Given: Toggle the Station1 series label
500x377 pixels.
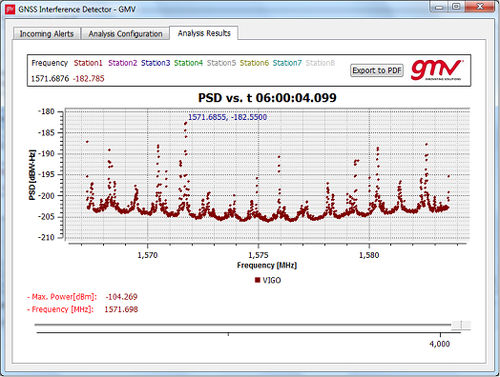Looking at the screenshot, I should [x=88, y=63].
